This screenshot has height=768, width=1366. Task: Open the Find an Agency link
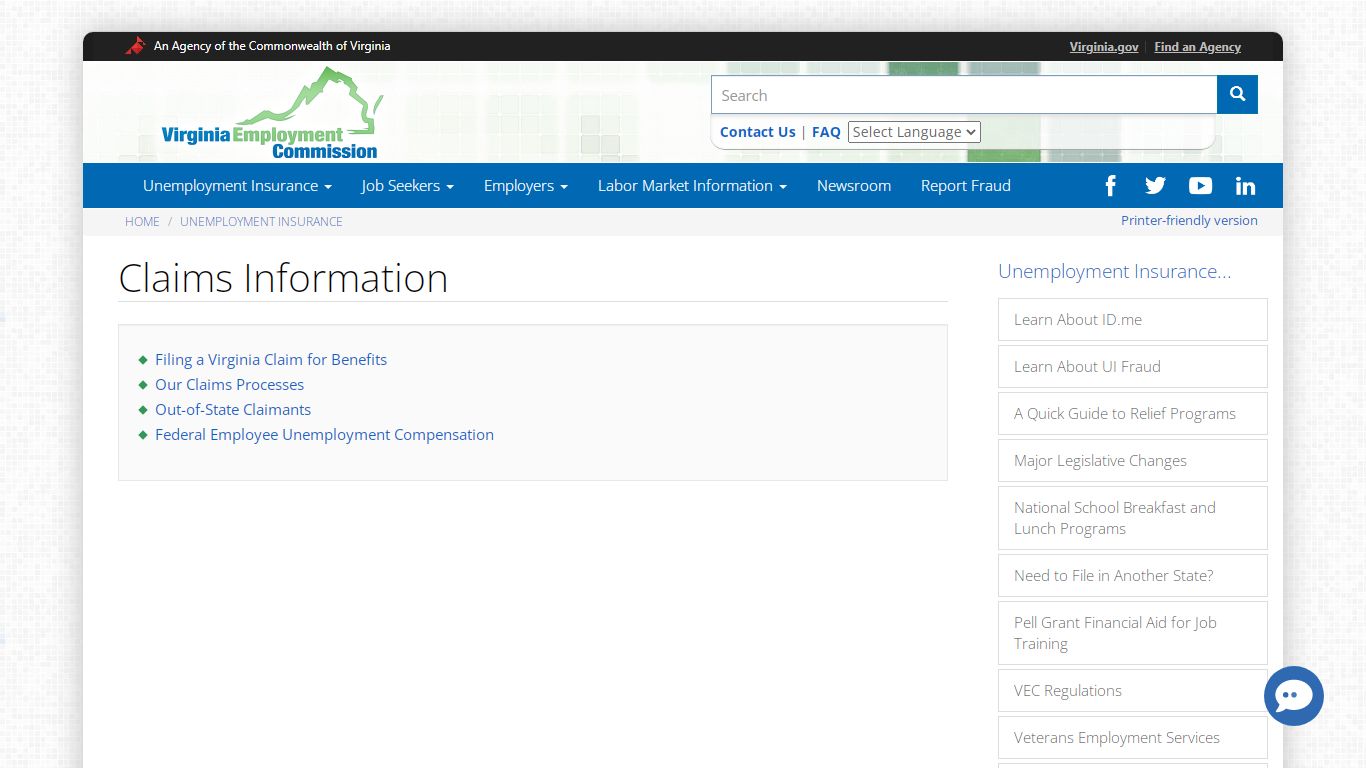coord(1197,47)
